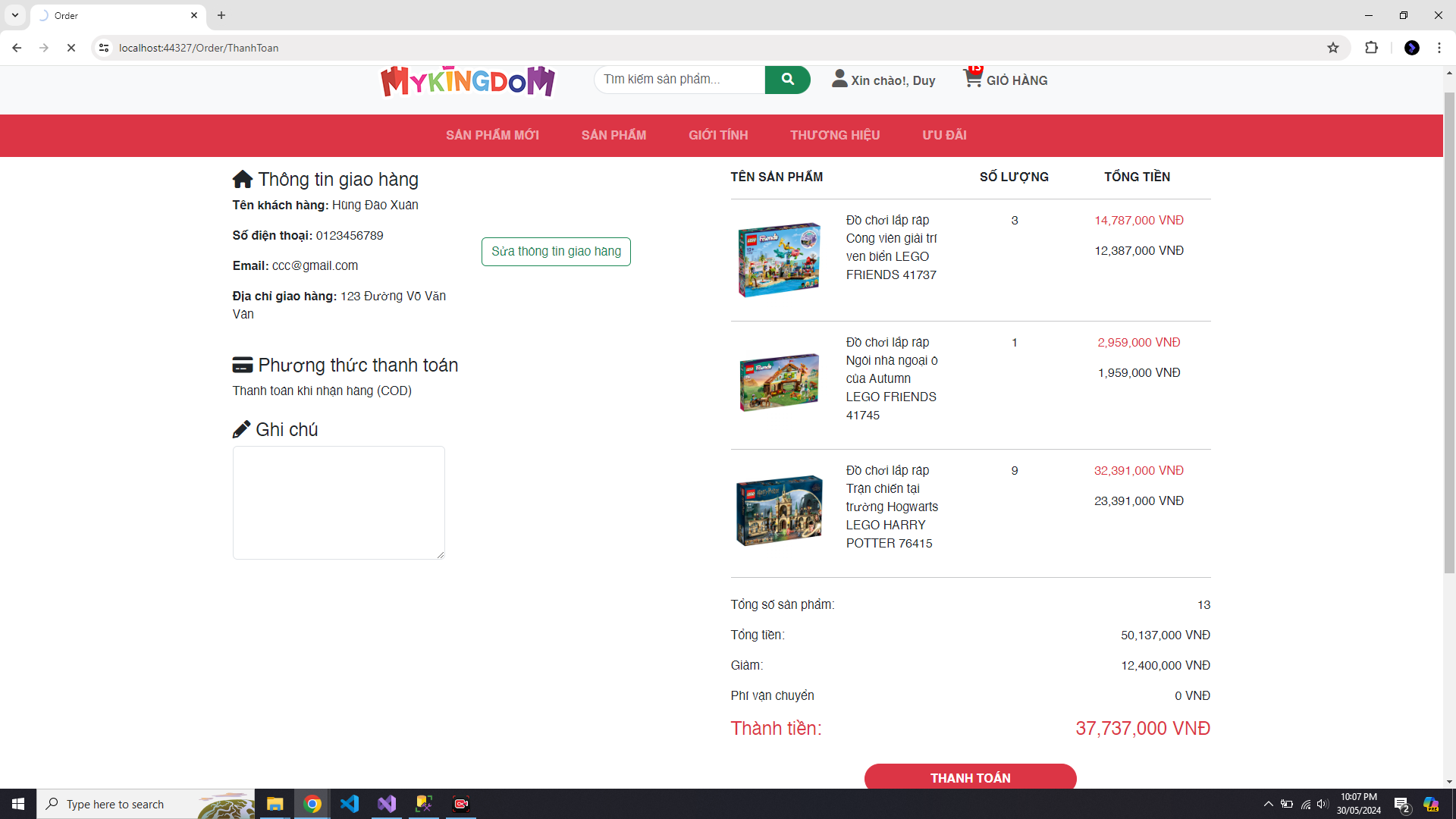
Task: Open SẢN PHẨM MỚI menu
Action: [x=492, y=135]
